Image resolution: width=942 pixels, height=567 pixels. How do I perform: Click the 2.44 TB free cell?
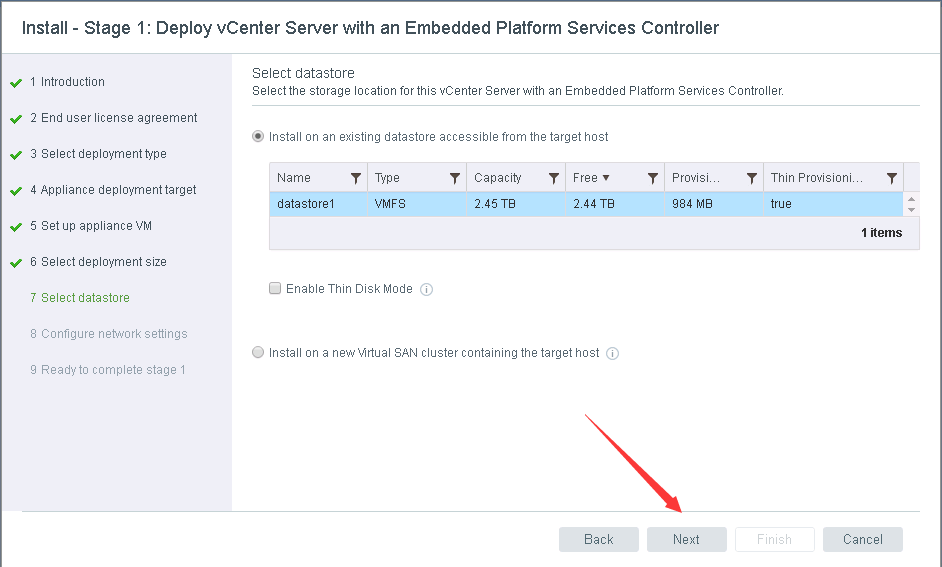(615, 204)
